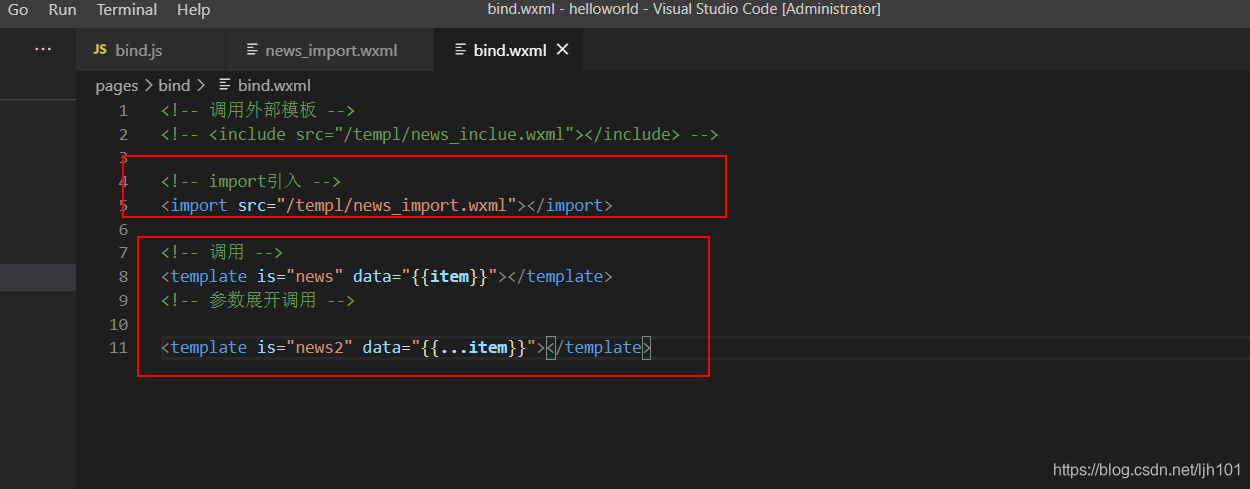
Task: Open the Run menu
Action: (x=62, y=10)
